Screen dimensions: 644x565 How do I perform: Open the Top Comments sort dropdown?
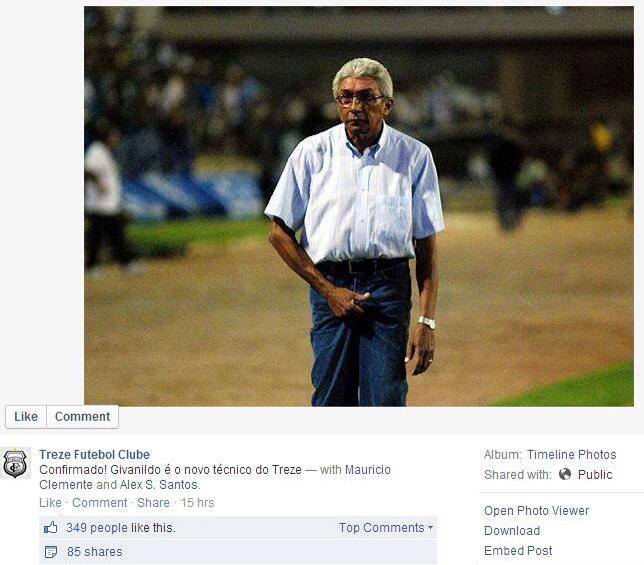386,528
